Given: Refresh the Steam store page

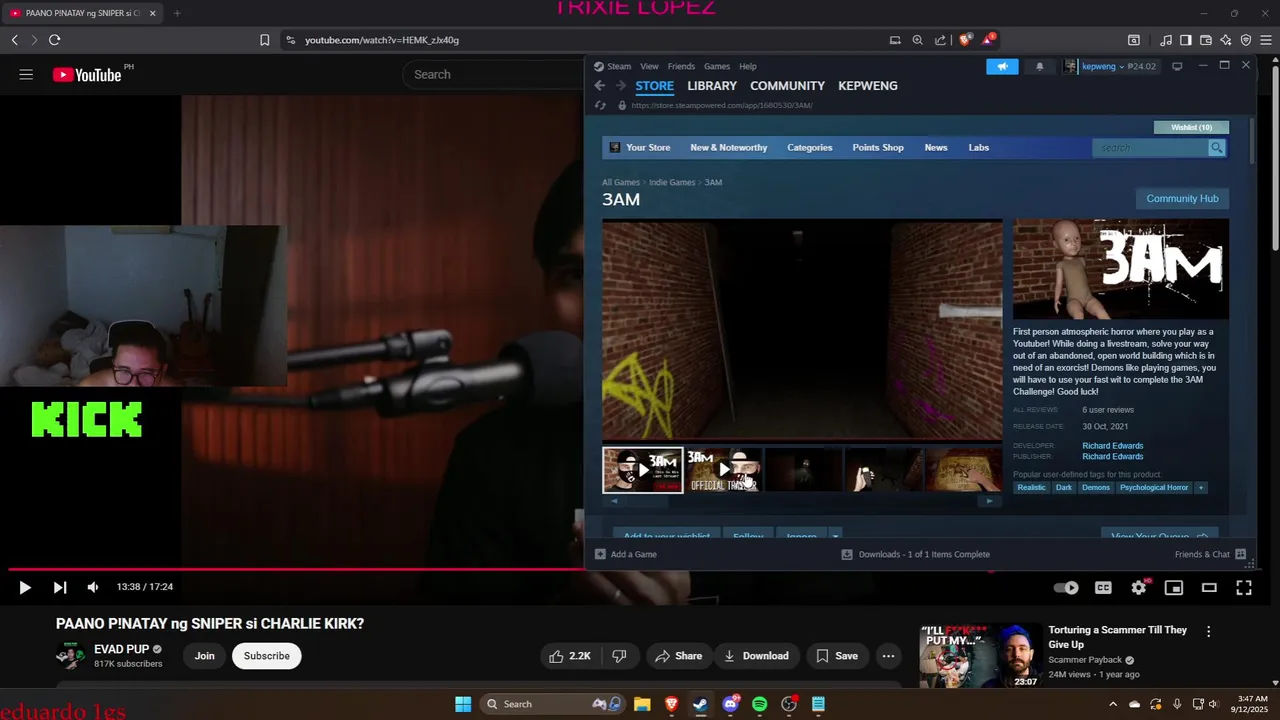Looking at the screenshot, I should click(600, 105).
